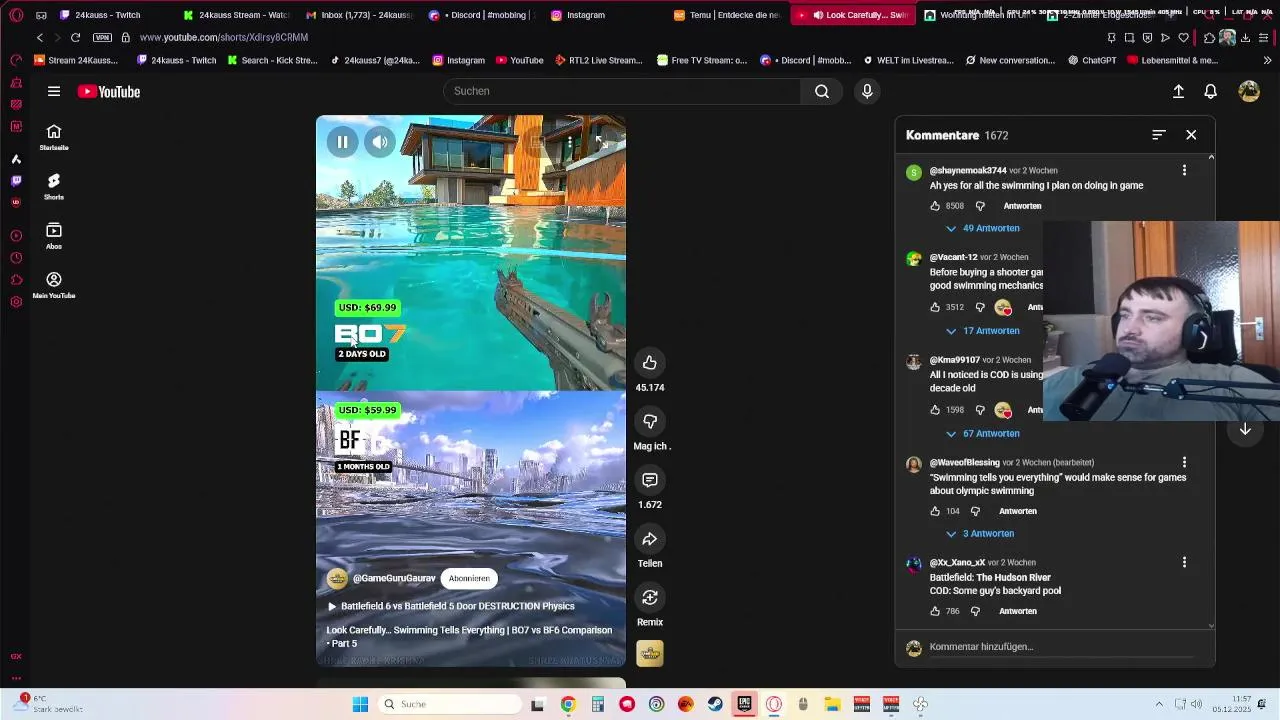
Task: Share the Short via Teilen
Action: (x=650, y=540)
